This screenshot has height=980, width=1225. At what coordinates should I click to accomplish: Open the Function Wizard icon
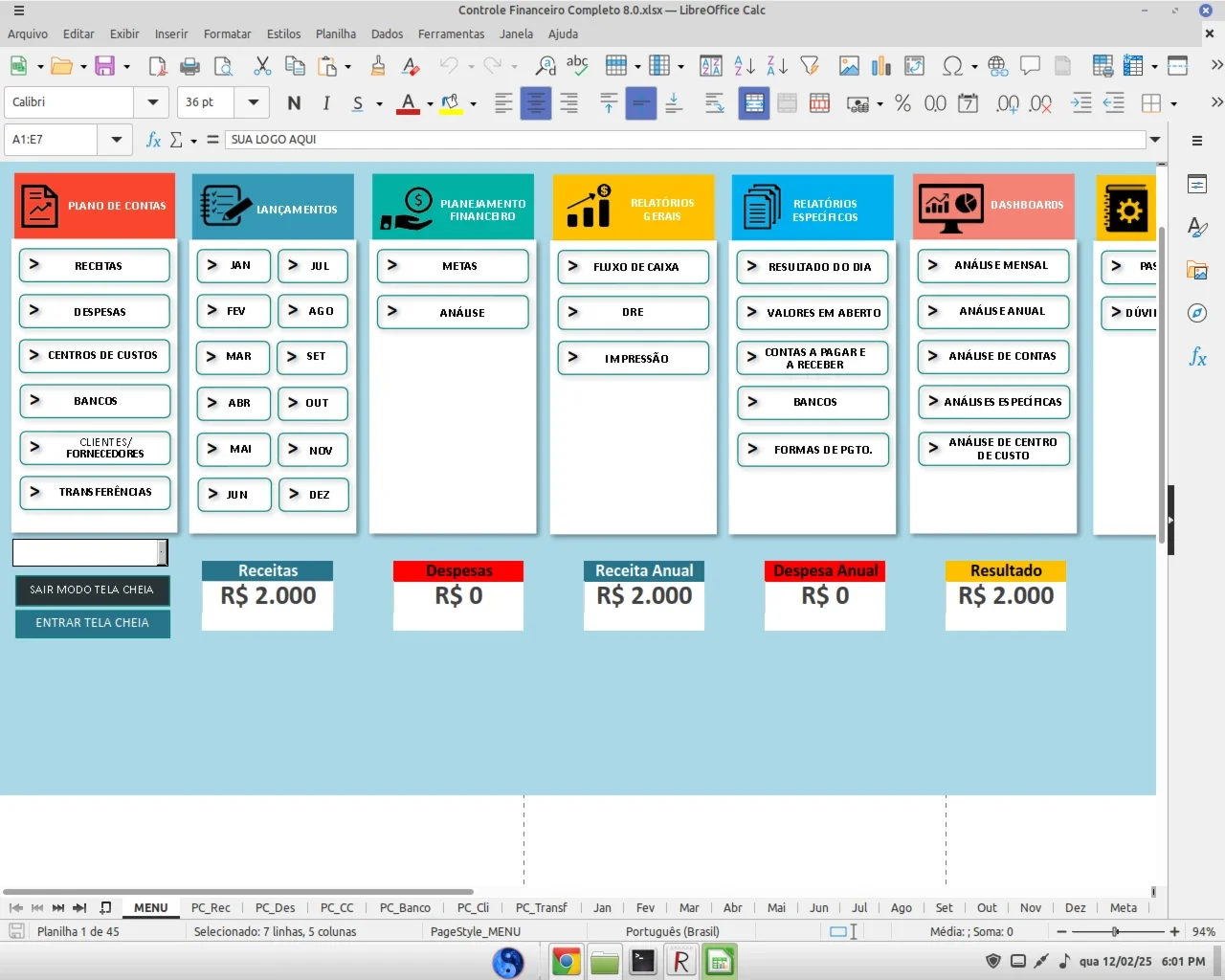pos(153,140)
